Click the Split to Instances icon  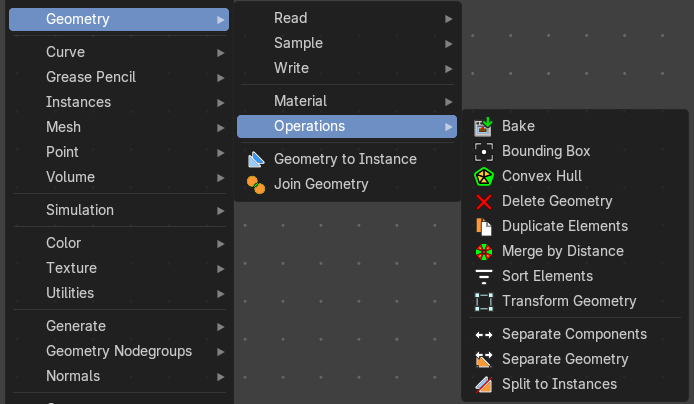pyautogui.click(x=483, y=385)
